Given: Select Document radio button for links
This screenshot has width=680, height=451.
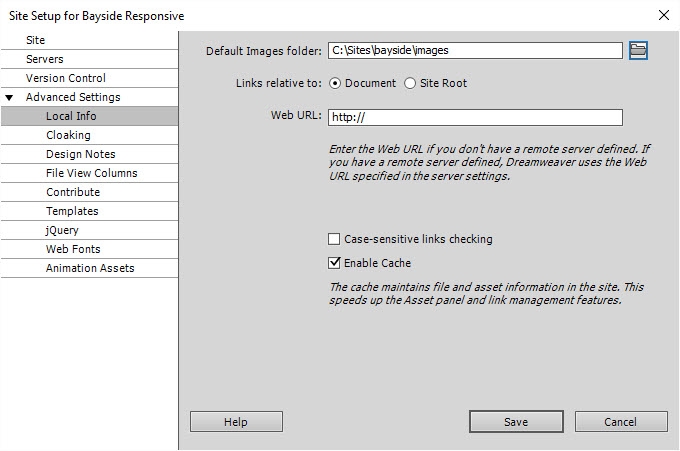Looking at the screenshot, I should (335, 83).
